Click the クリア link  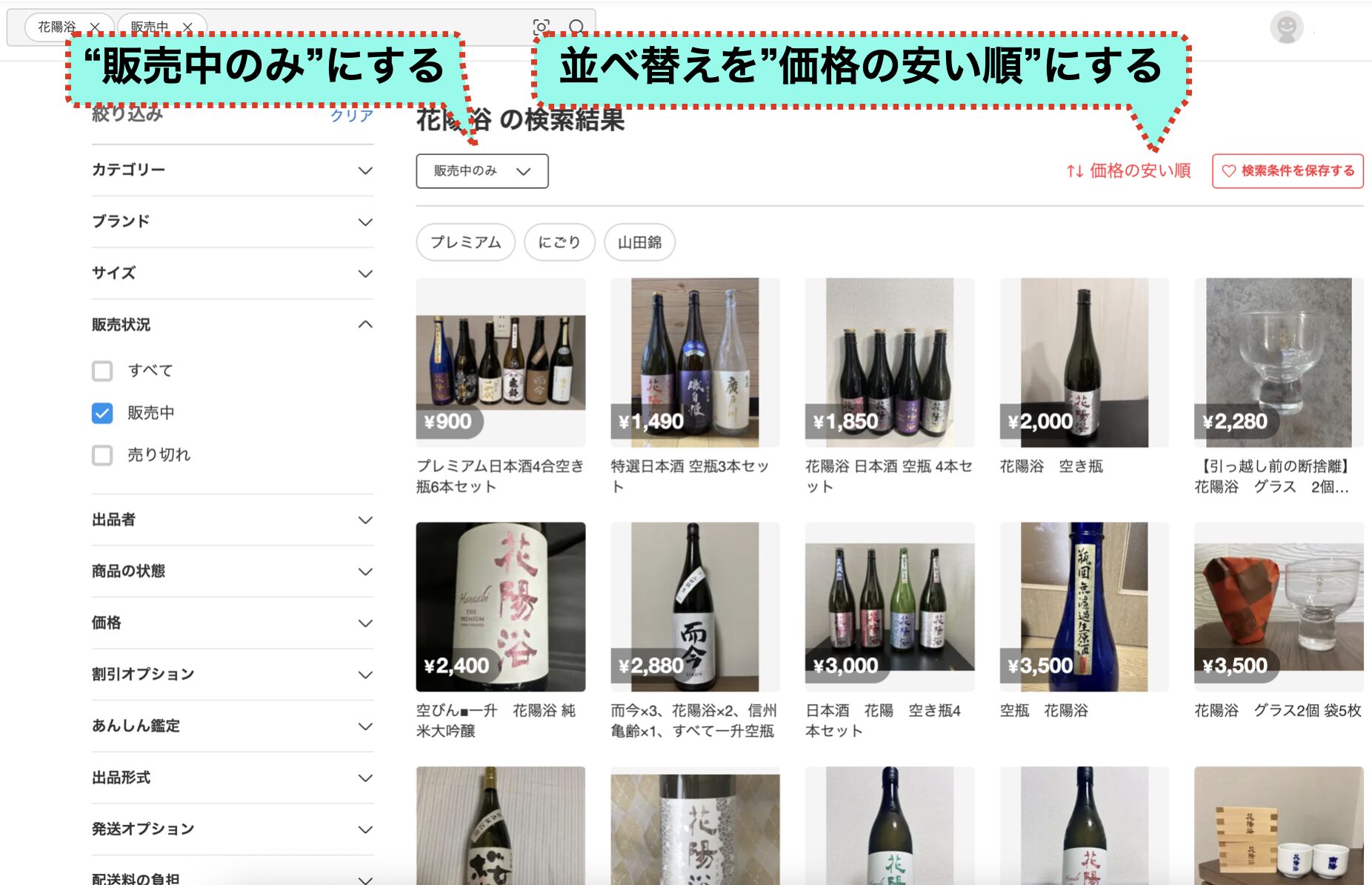tap(352, 115)
